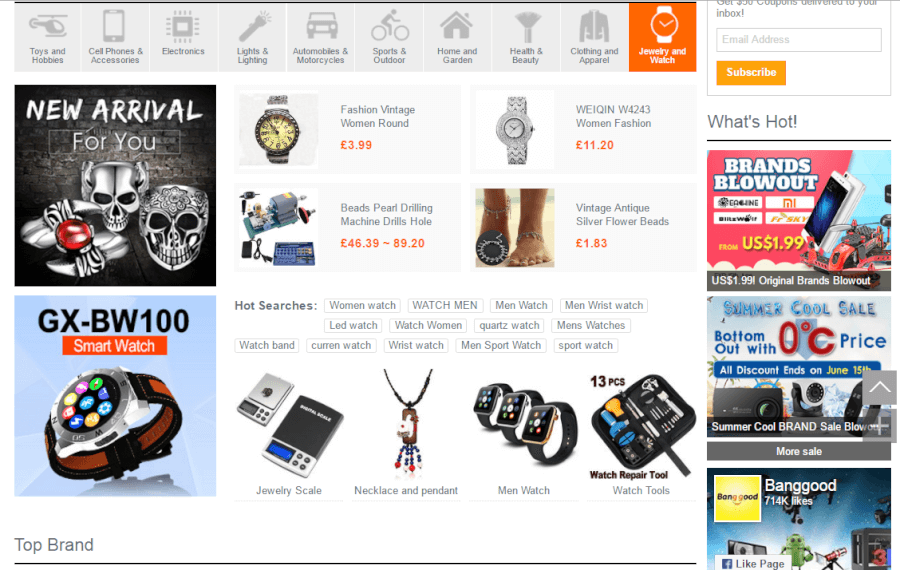Select the Jewelry and Watch tab

coord(662,38)
